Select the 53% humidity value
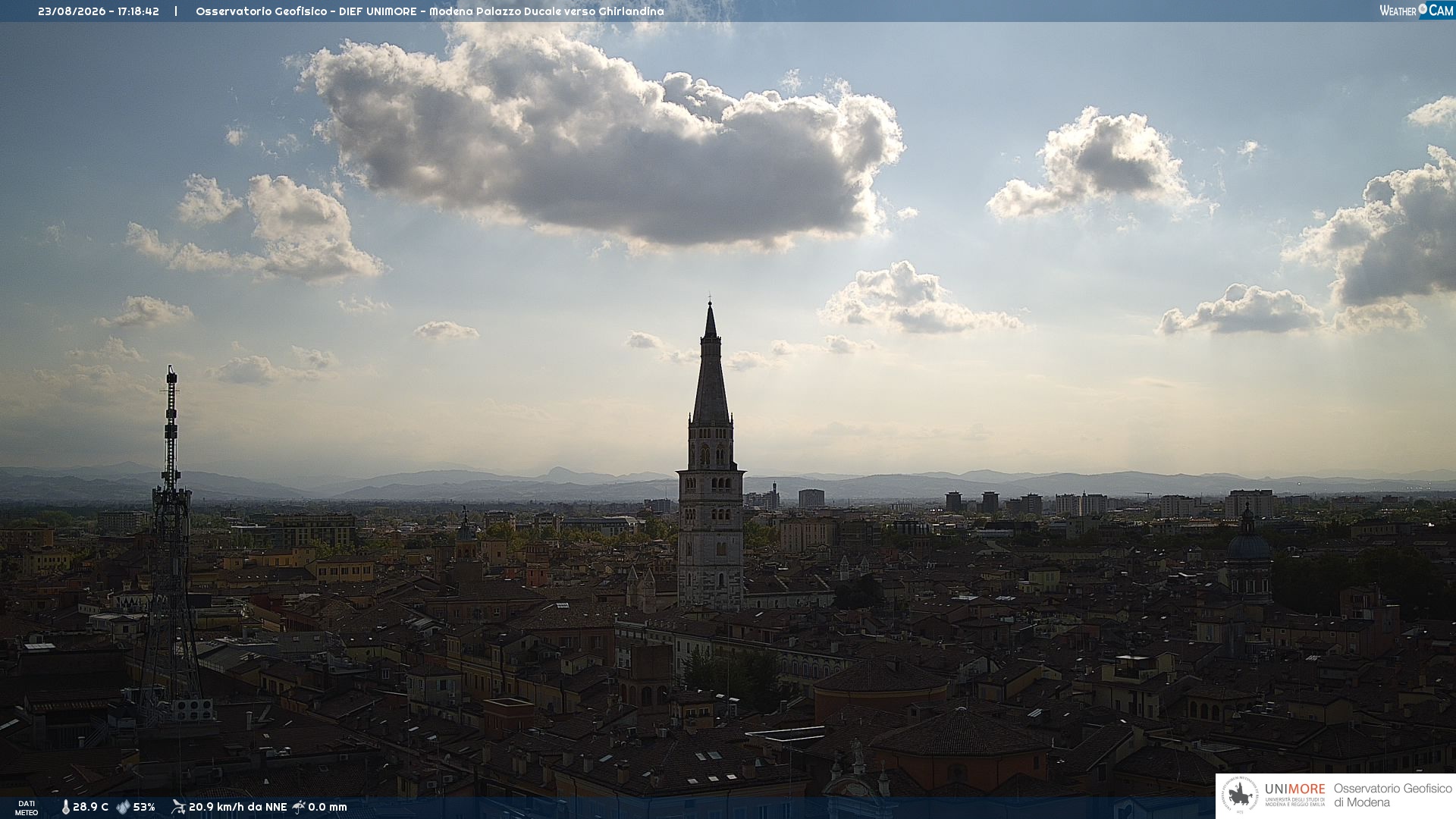Viewport: 1456px width, 819px height. pos(144,808)
